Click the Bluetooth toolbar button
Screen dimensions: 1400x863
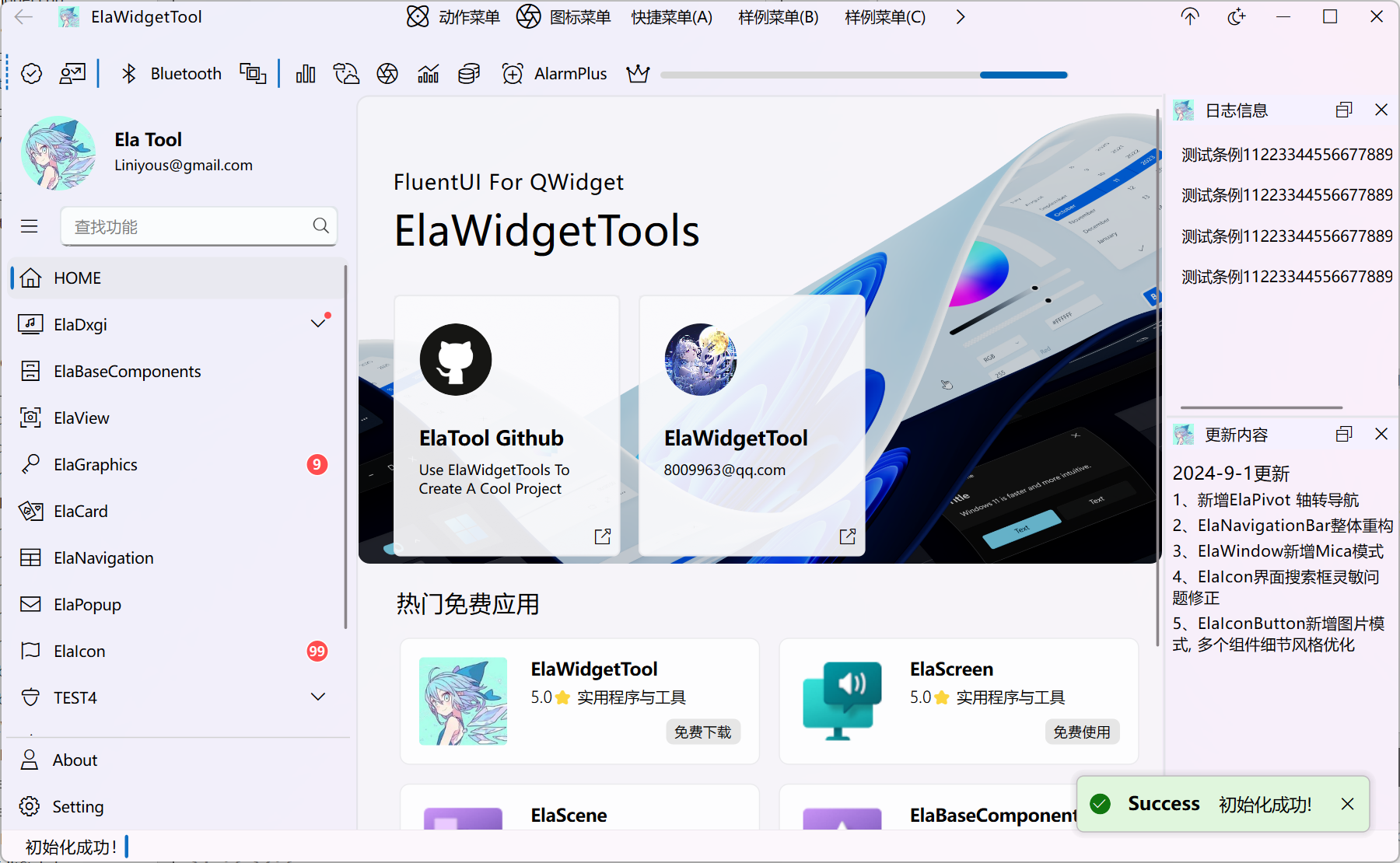click(x=171, y=74)
